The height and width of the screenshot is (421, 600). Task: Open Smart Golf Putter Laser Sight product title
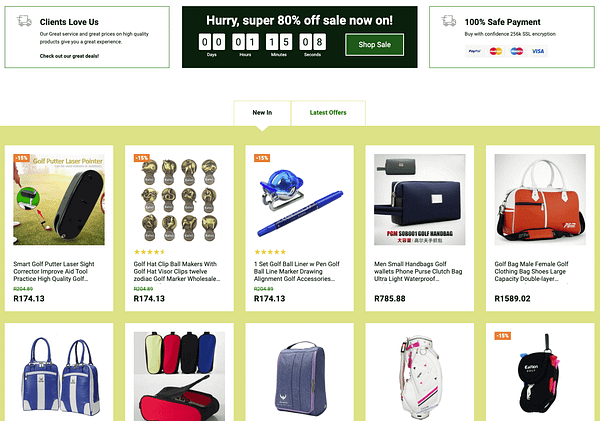[x=54, y=271]
